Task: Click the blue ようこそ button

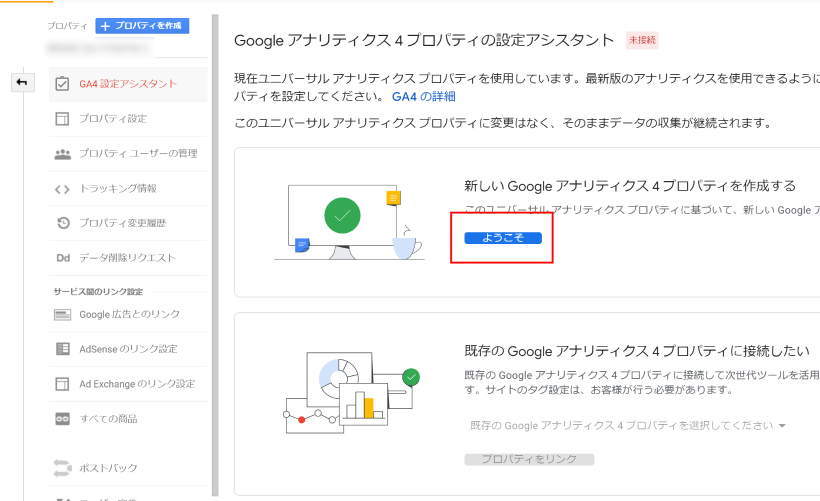Action: point(502,238)
